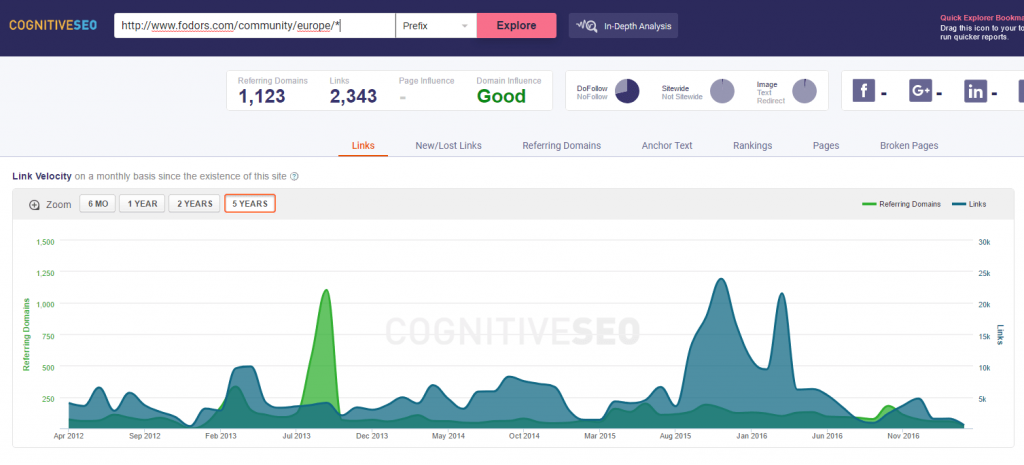Viewport: 1024px width, 465px height.
Task: Click the URL input field
Action: point(255,25)
